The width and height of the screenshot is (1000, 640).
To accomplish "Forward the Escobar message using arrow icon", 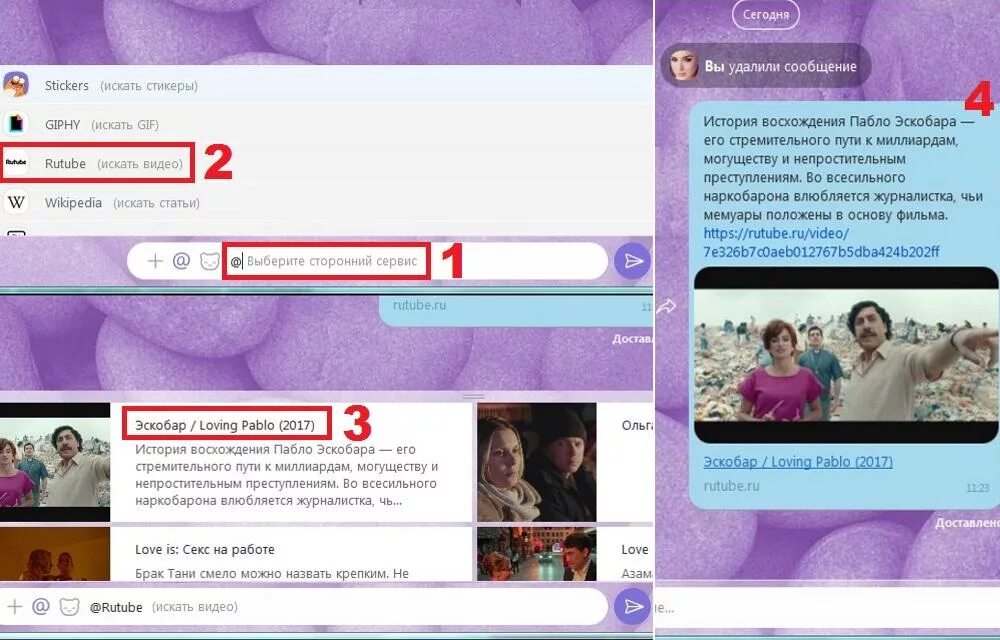I will [666, 307].
